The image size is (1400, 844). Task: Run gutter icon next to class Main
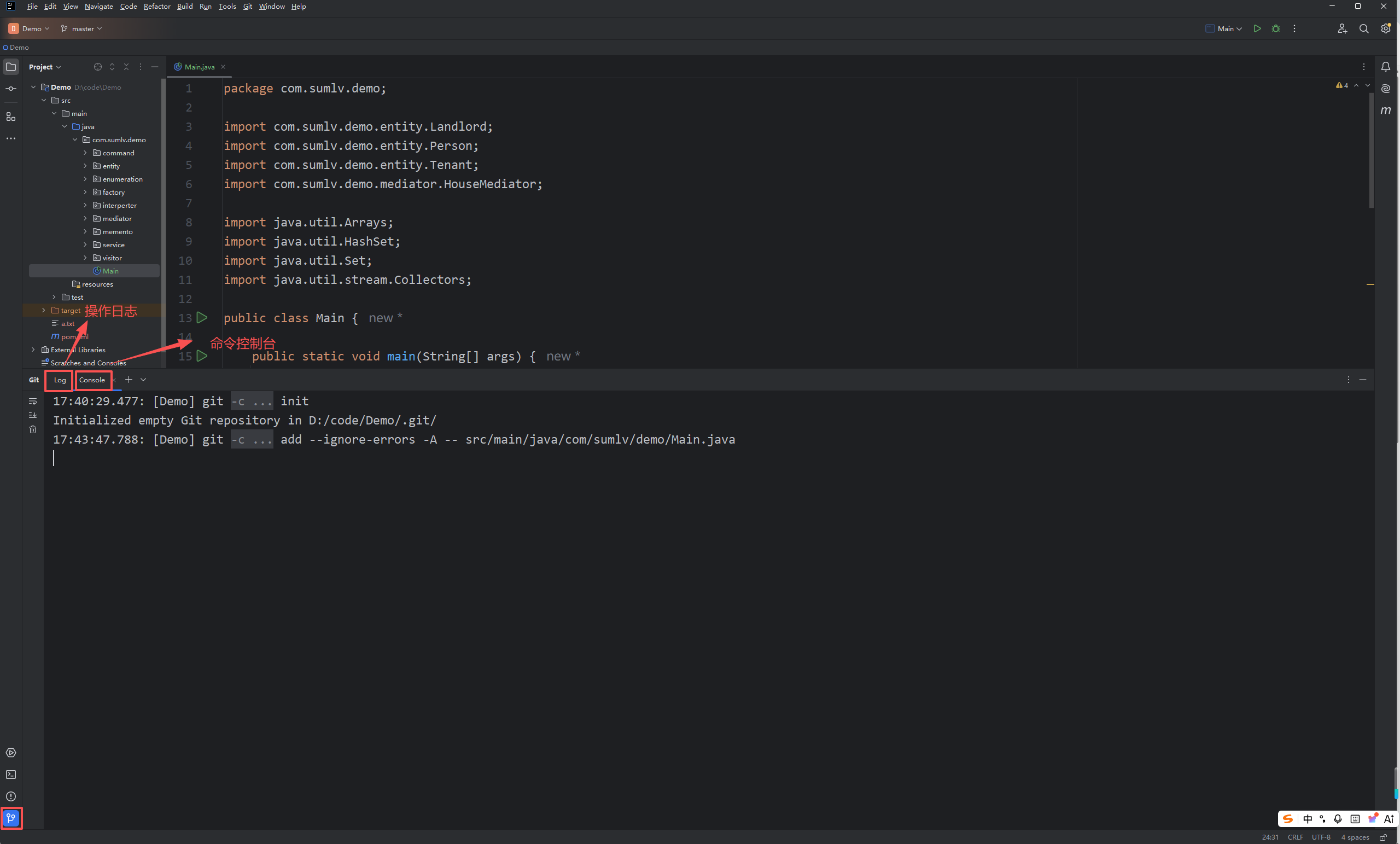point(202,318)
